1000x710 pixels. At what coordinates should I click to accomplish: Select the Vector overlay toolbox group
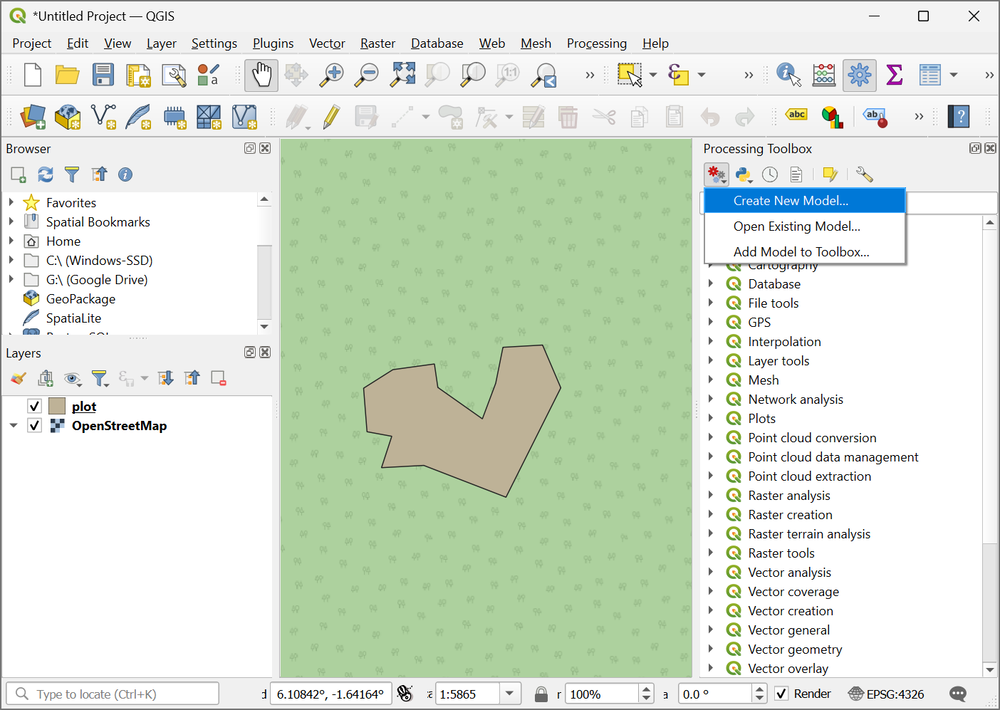[x=788, y=668]
